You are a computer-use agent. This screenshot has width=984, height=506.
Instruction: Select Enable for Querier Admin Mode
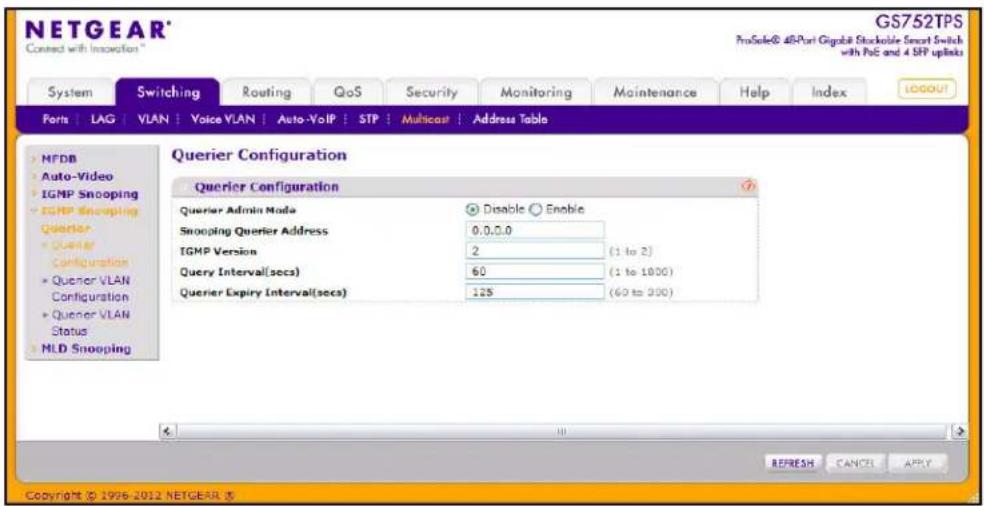[x=537, y=209]
